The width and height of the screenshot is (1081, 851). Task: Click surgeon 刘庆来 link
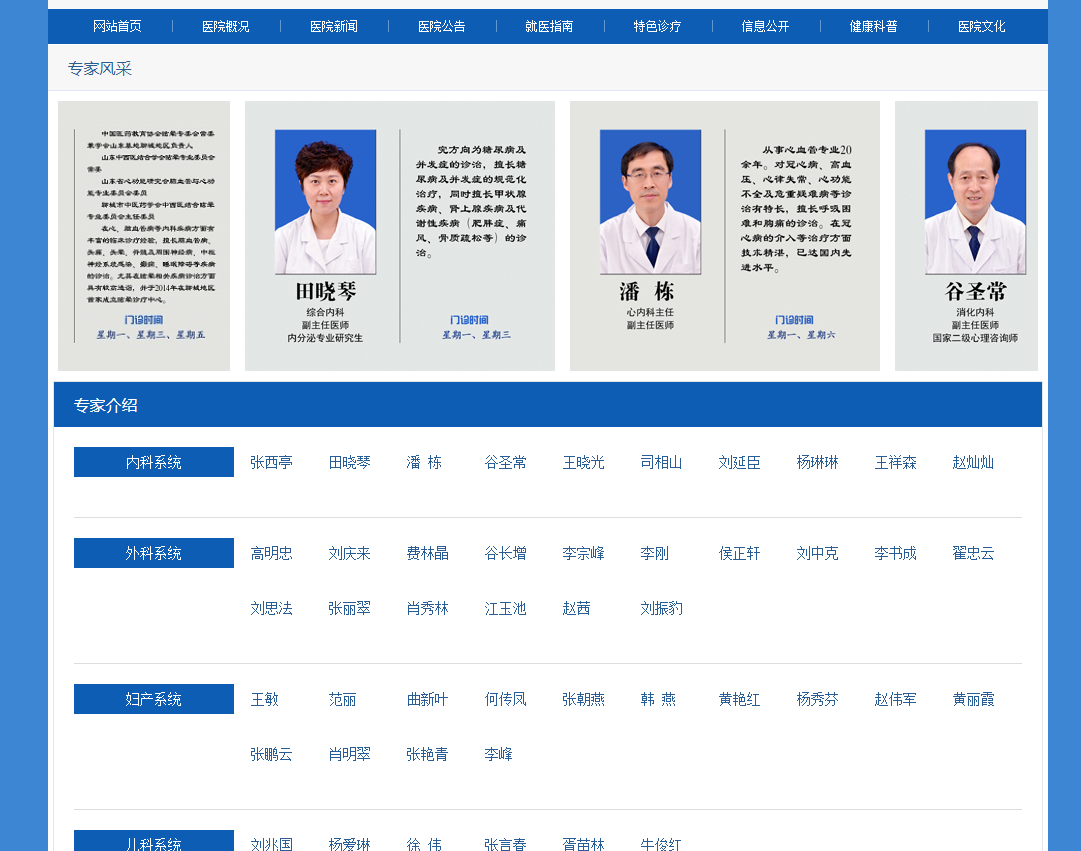click(x=350, y=553)
